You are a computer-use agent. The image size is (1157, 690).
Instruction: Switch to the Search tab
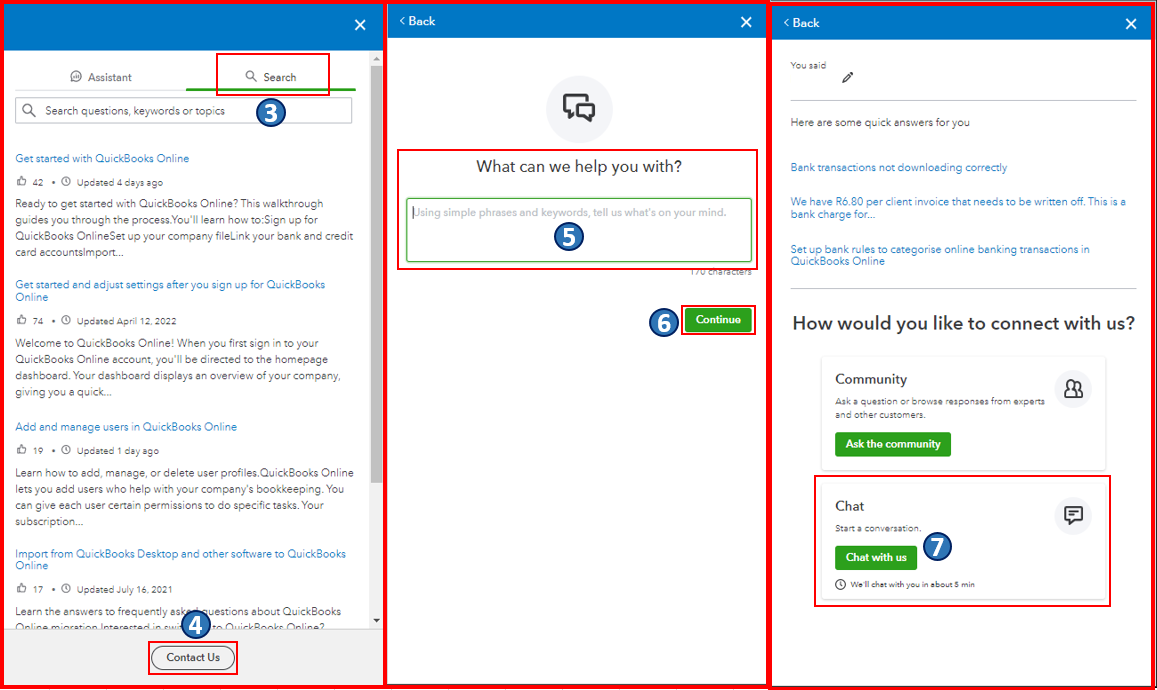tap(271, 77)
